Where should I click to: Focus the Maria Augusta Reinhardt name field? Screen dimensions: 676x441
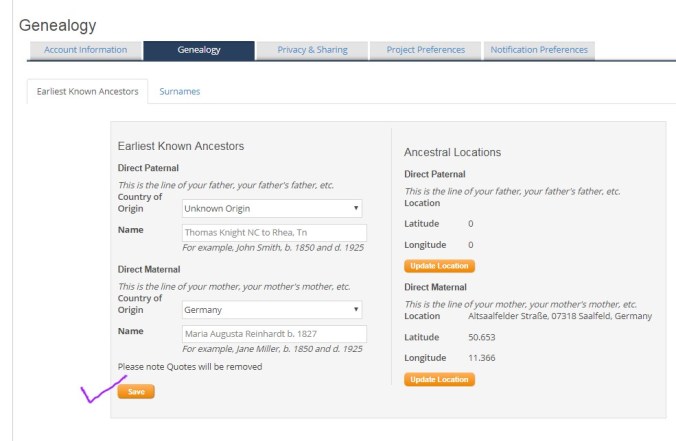tap(273, 334)
